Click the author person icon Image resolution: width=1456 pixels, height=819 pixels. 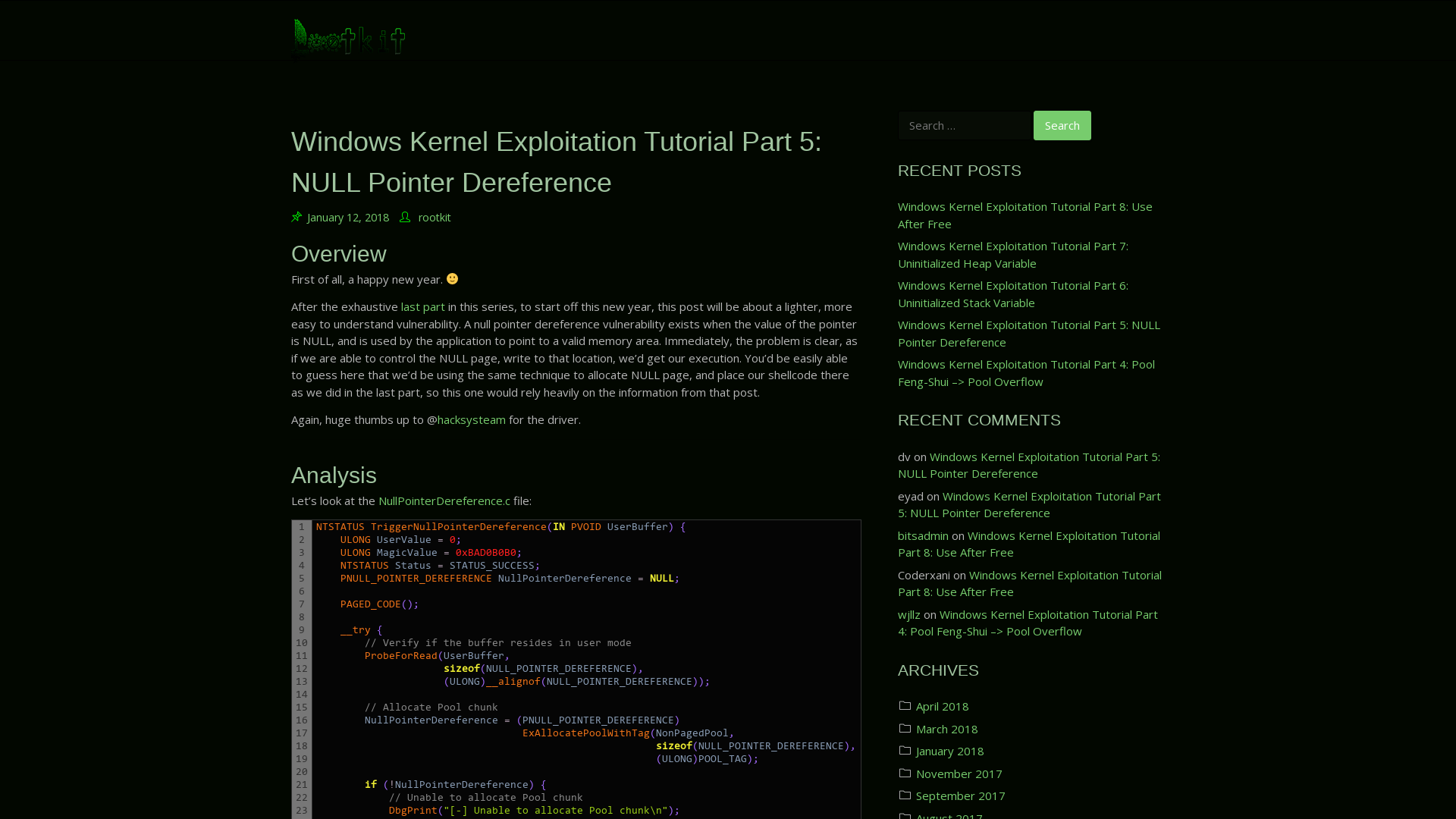405,218
